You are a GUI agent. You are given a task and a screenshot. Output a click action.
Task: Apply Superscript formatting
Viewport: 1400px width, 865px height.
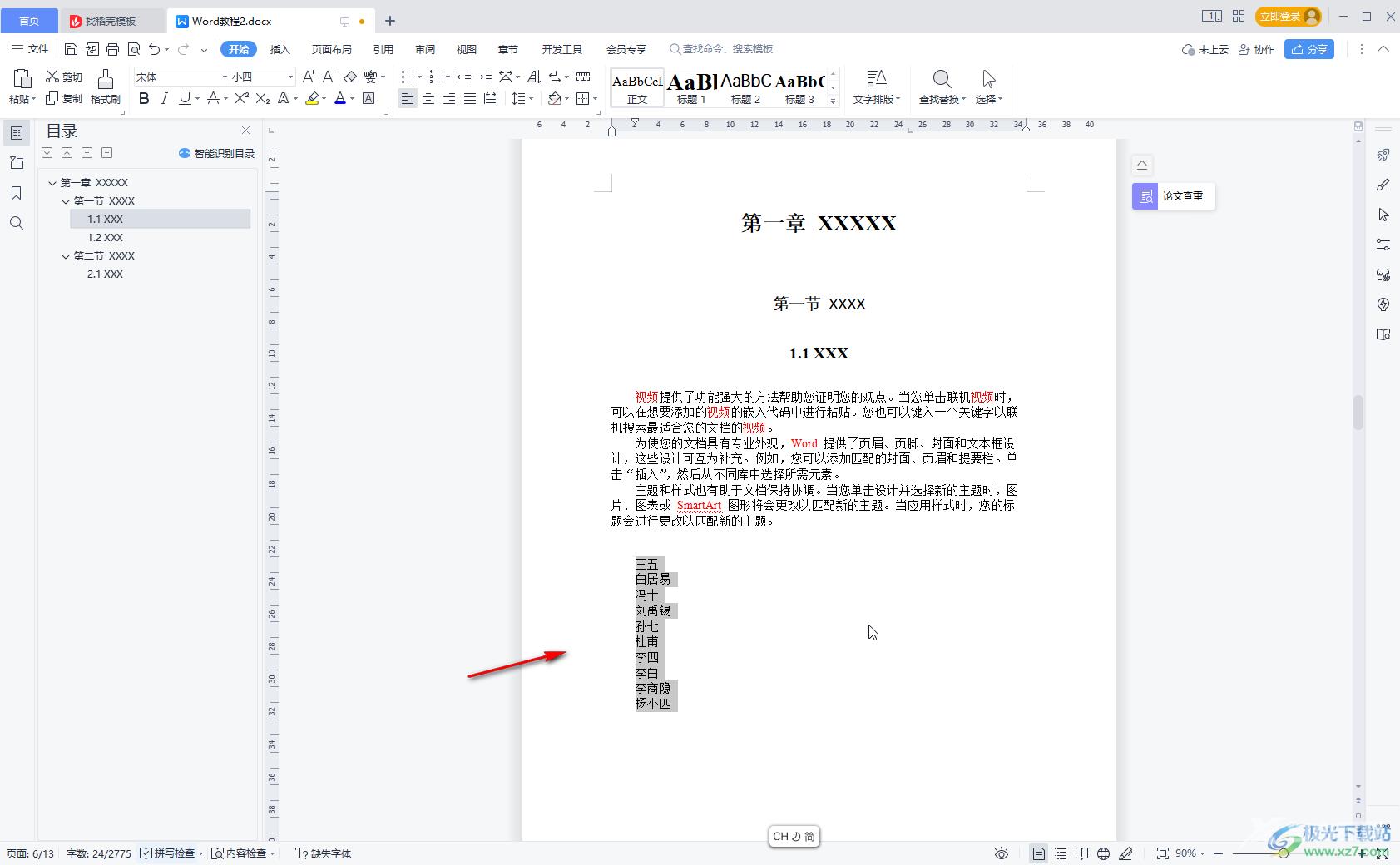(x=241, y=98)
